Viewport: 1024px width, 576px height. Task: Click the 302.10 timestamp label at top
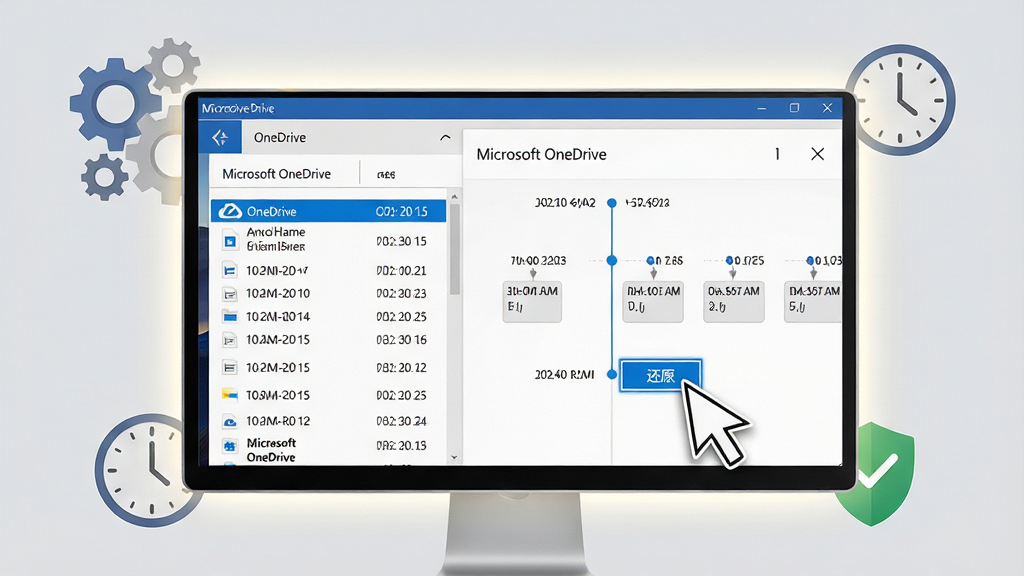click(565, 203)
